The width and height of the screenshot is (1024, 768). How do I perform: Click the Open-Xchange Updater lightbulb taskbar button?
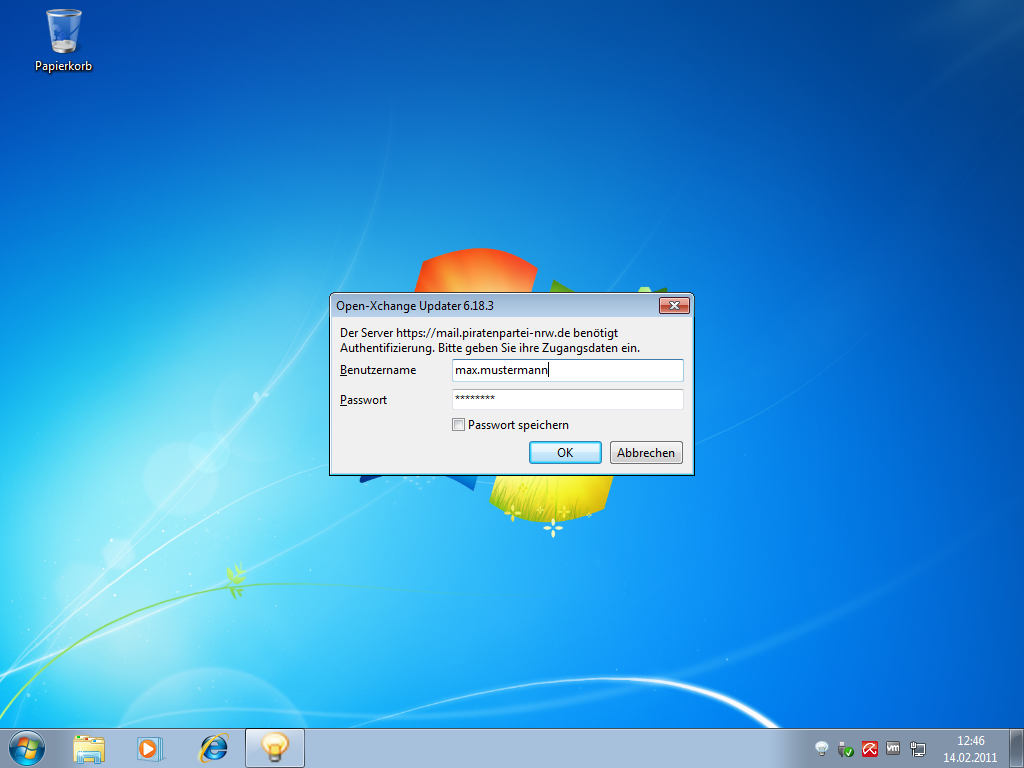[x=274, y=747]
